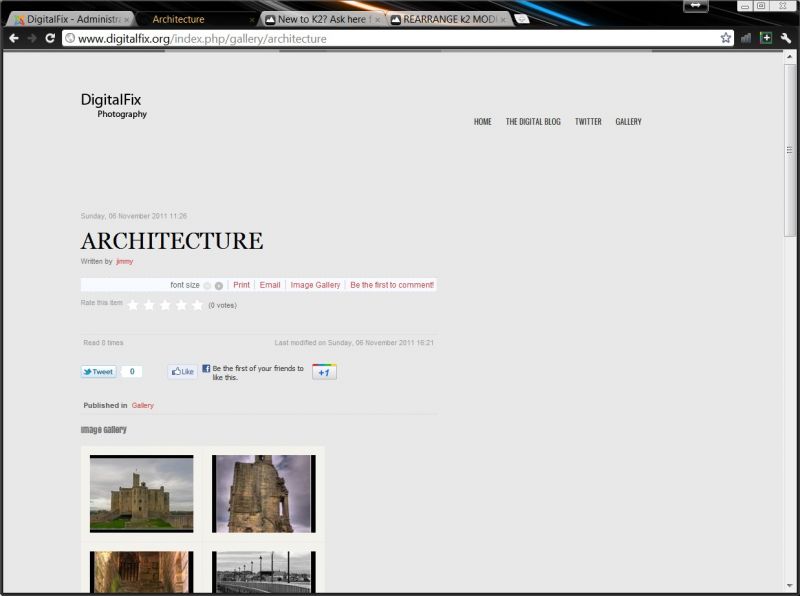Increase the article font size
Viewport: 800px width, 596px height.
click(x=219, y=286)
